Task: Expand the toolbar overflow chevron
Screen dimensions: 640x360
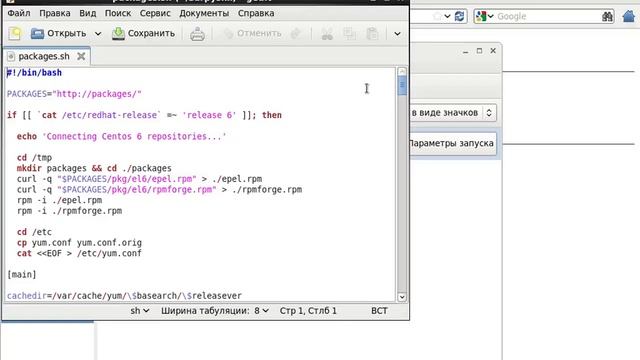Action: pyautogui.click(x=397, y=34)
